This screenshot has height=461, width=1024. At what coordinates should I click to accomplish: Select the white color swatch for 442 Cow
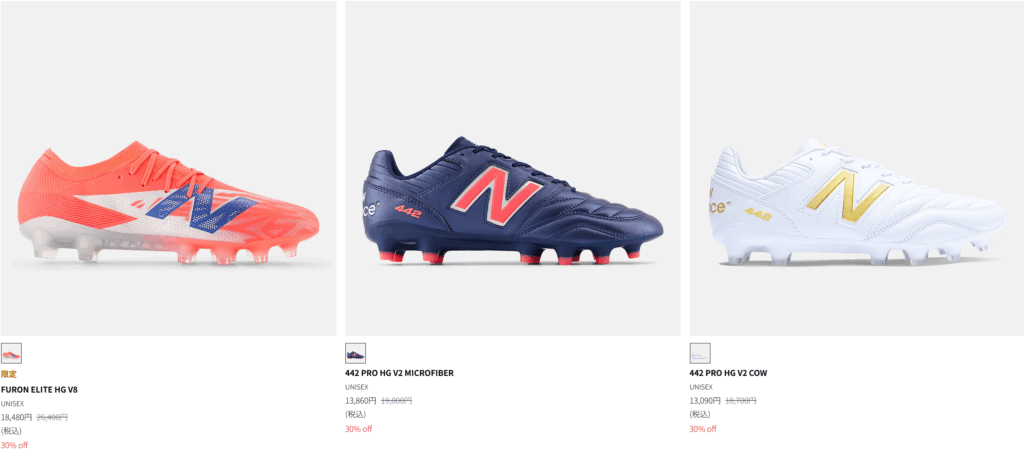tap(700, 353)
